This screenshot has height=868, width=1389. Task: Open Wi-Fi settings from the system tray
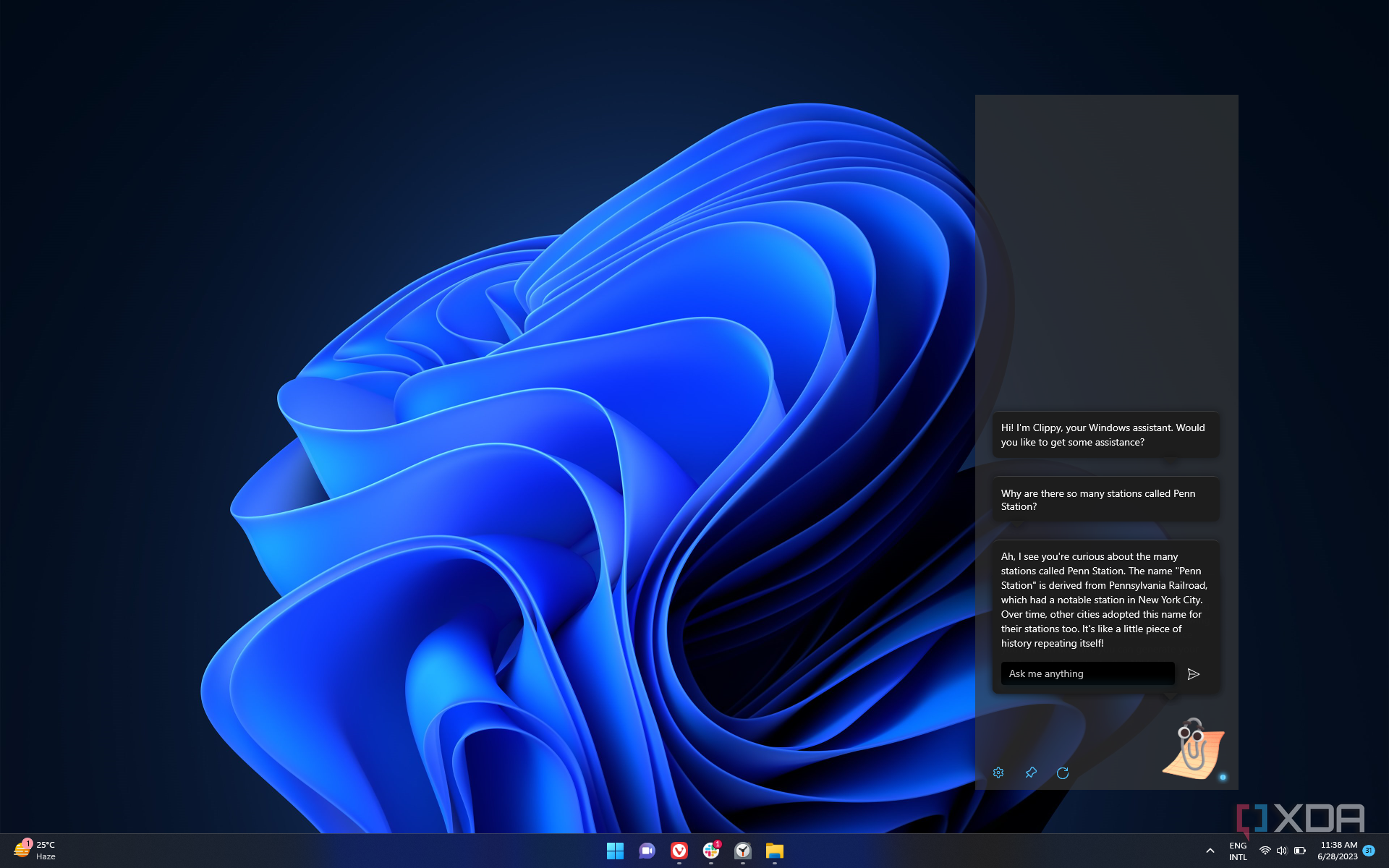(x=1264, y=851)
